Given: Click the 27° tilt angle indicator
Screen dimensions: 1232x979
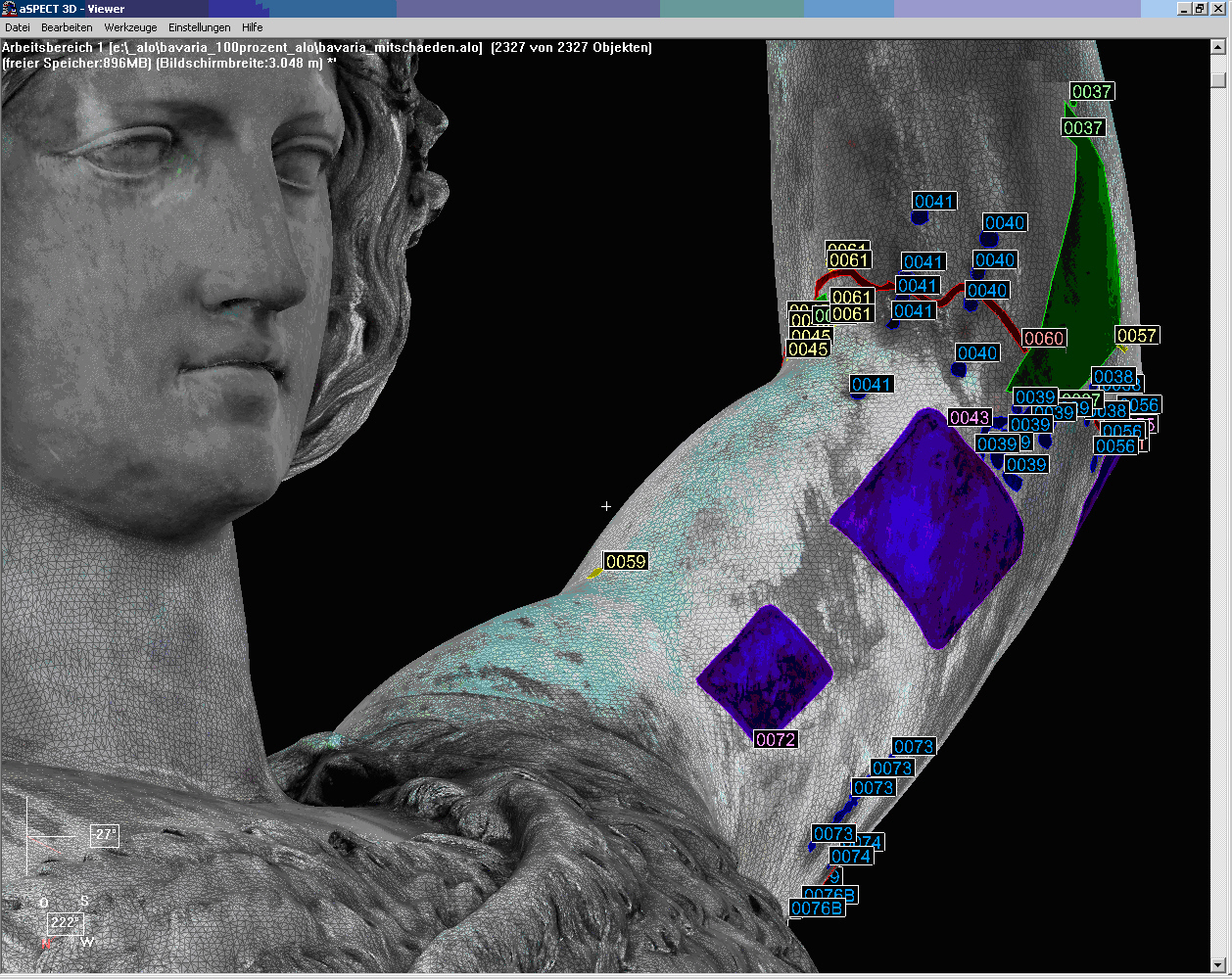Looking at the screenshot, I should (105, 835).
